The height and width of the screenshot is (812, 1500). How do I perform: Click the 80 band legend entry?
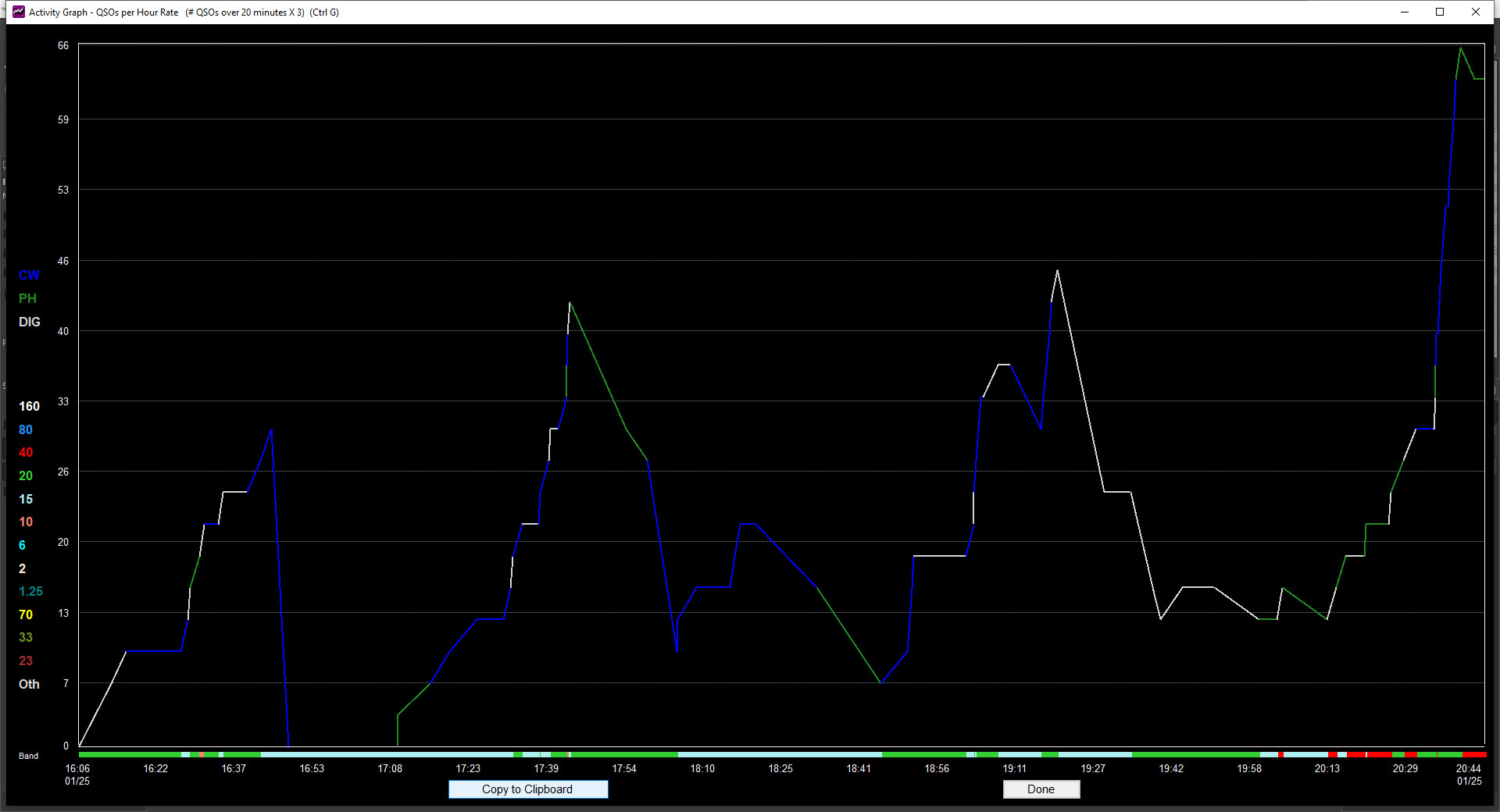point(26,429)
